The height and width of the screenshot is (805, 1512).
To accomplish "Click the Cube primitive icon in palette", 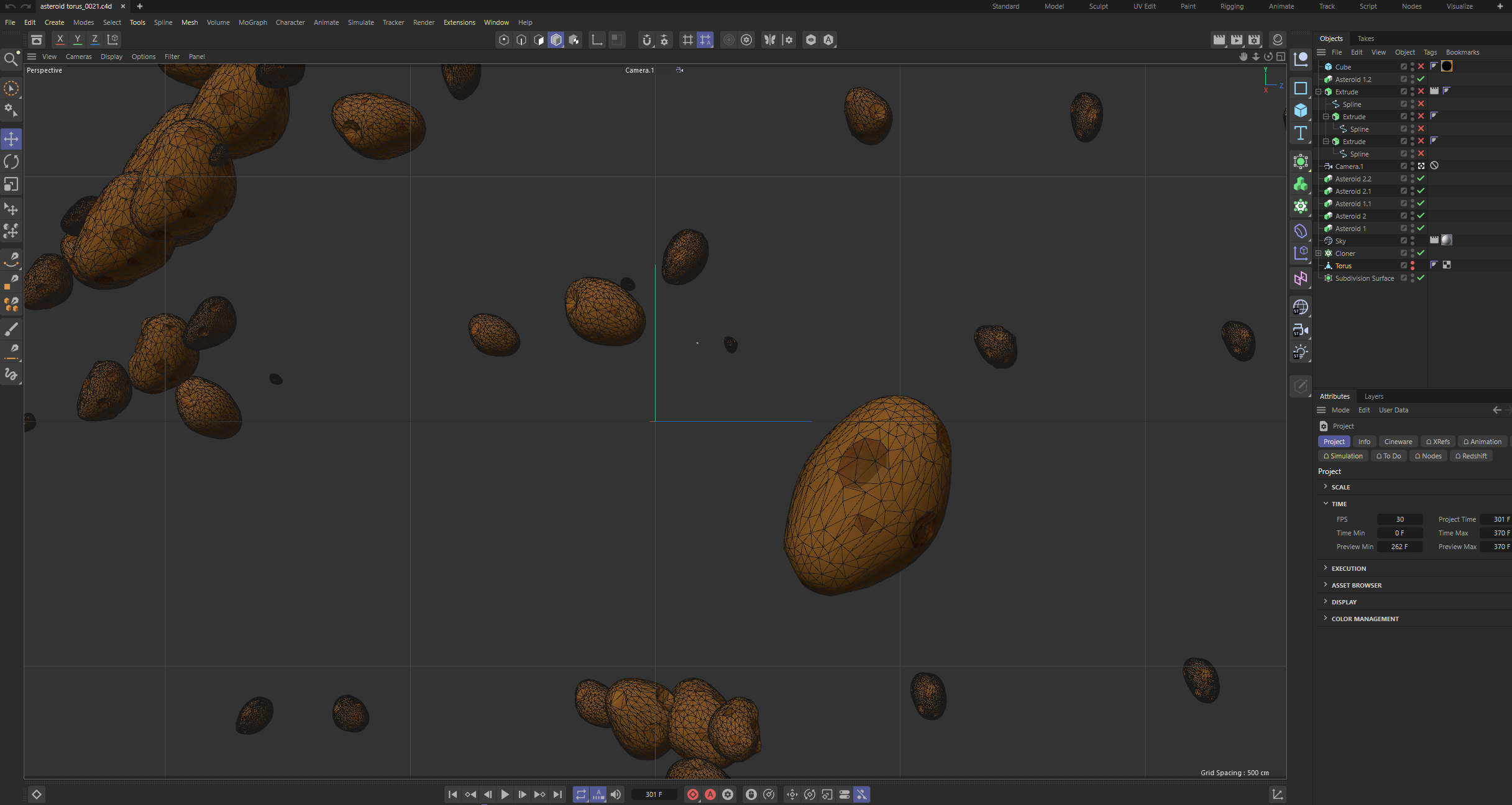I will pyautogui.click(x=1300, y=111).
